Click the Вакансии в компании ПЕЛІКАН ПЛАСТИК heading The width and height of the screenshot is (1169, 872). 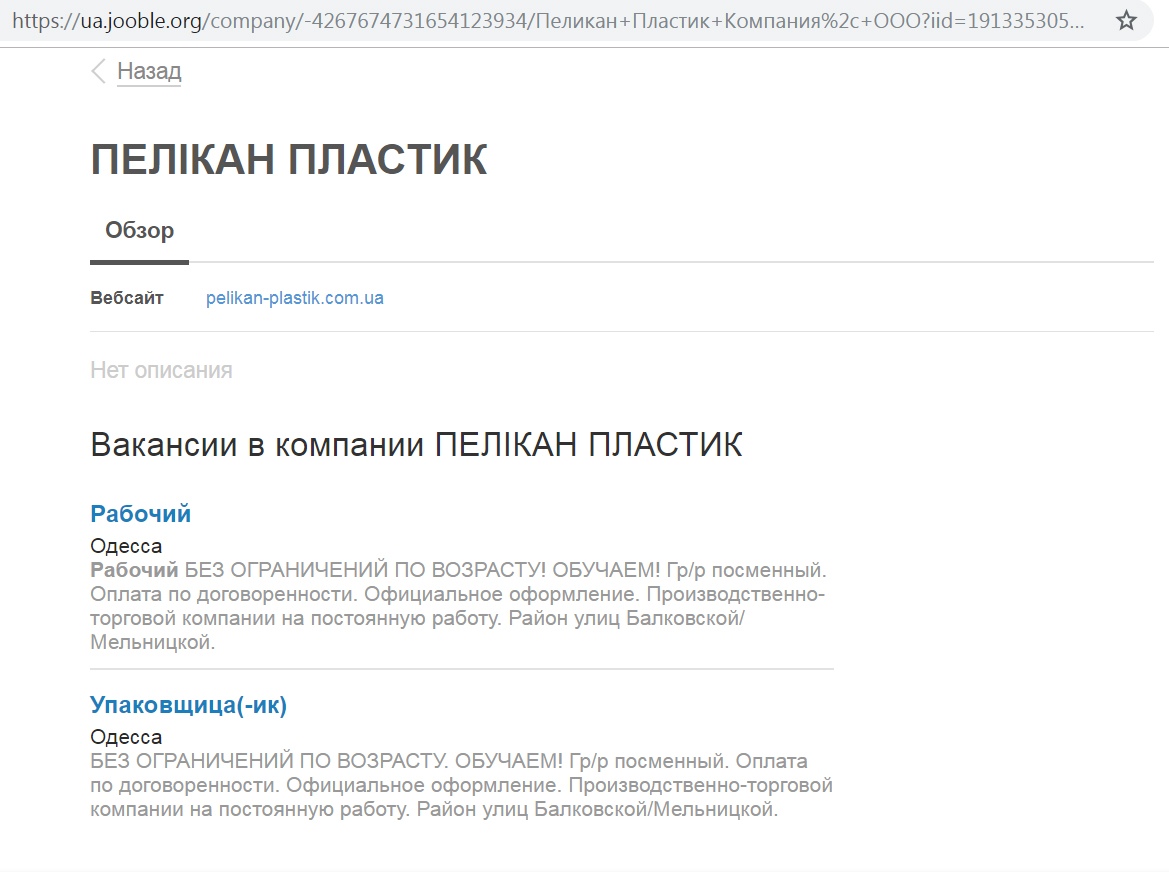[x=416, y=445]
